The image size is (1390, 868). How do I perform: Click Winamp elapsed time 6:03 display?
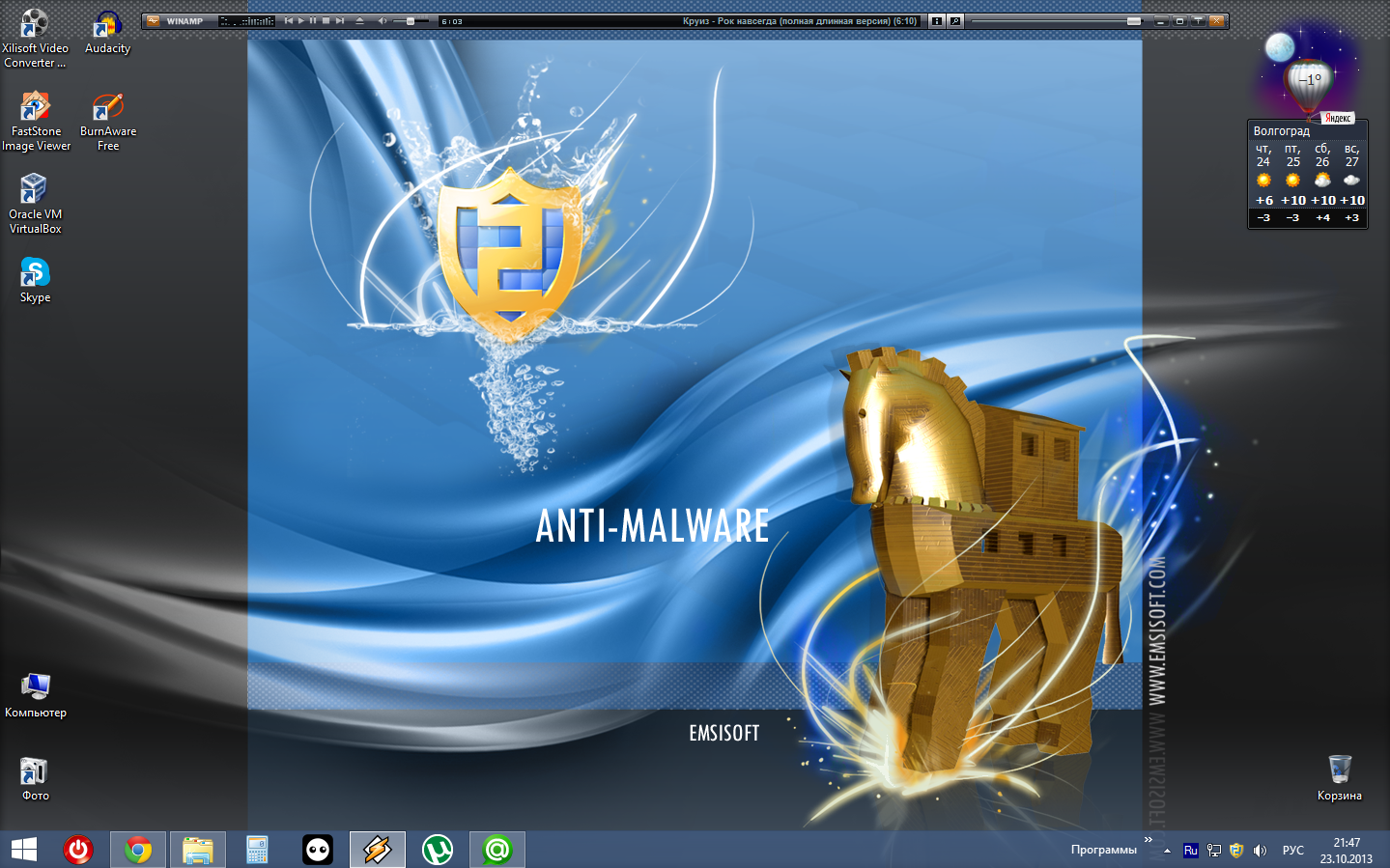[x=452, y=21]
